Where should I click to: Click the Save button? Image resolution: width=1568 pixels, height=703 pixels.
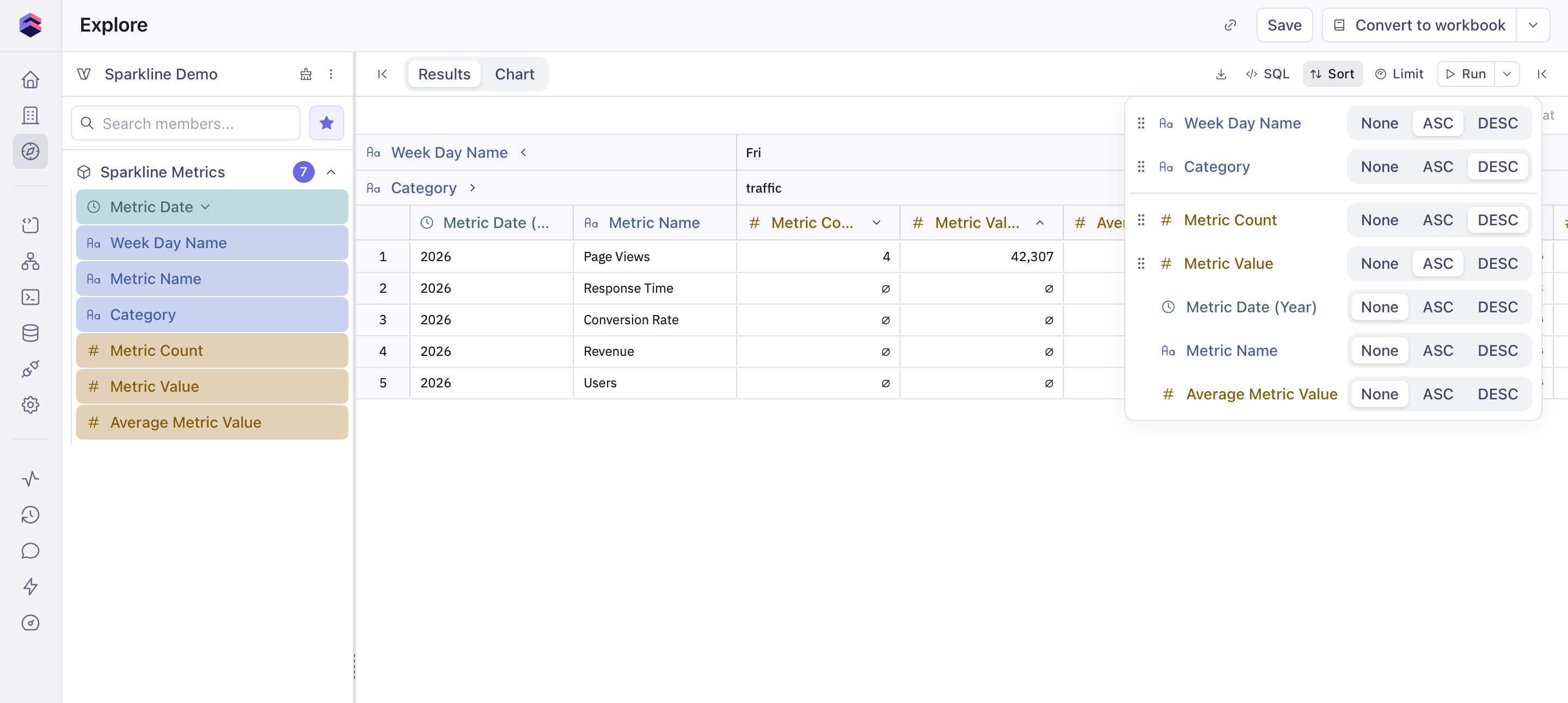click(1284, 25)
